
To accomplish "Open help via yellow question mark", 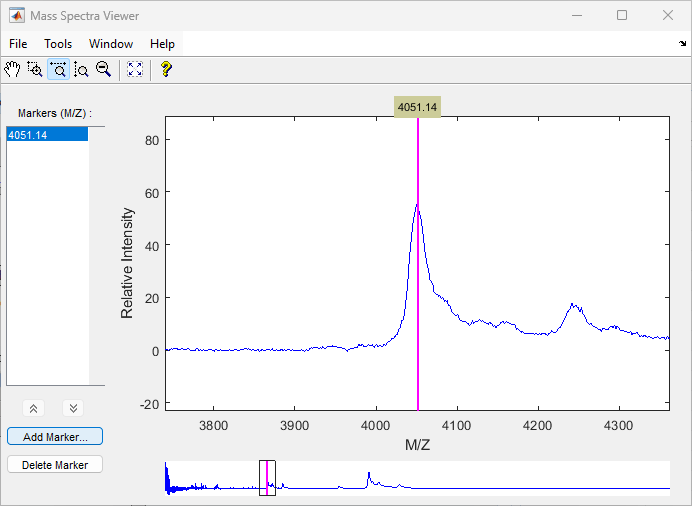I will click(x=166, y=70).
